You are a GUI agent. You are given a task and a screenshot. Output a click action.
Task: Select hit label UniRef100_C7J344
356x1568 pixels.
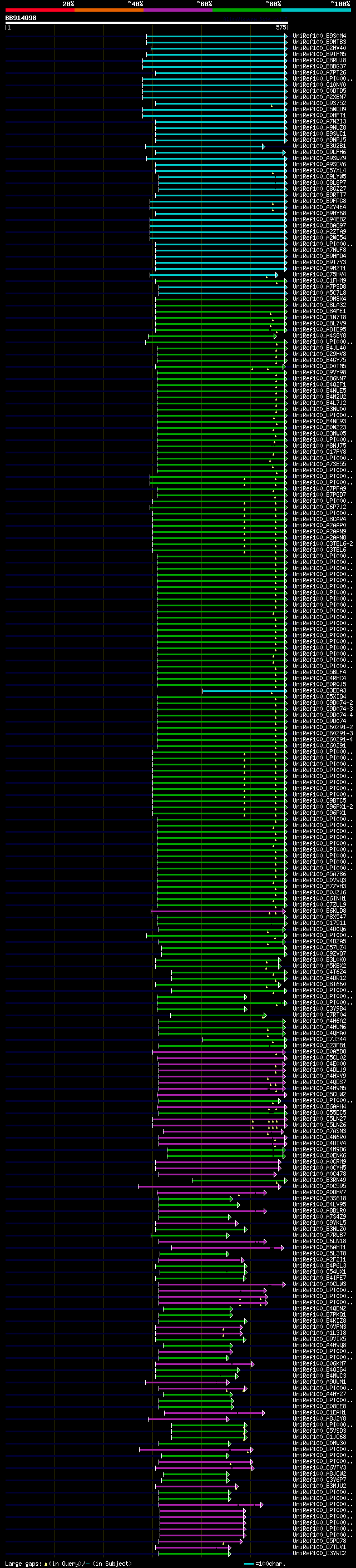pos(319,1039)
